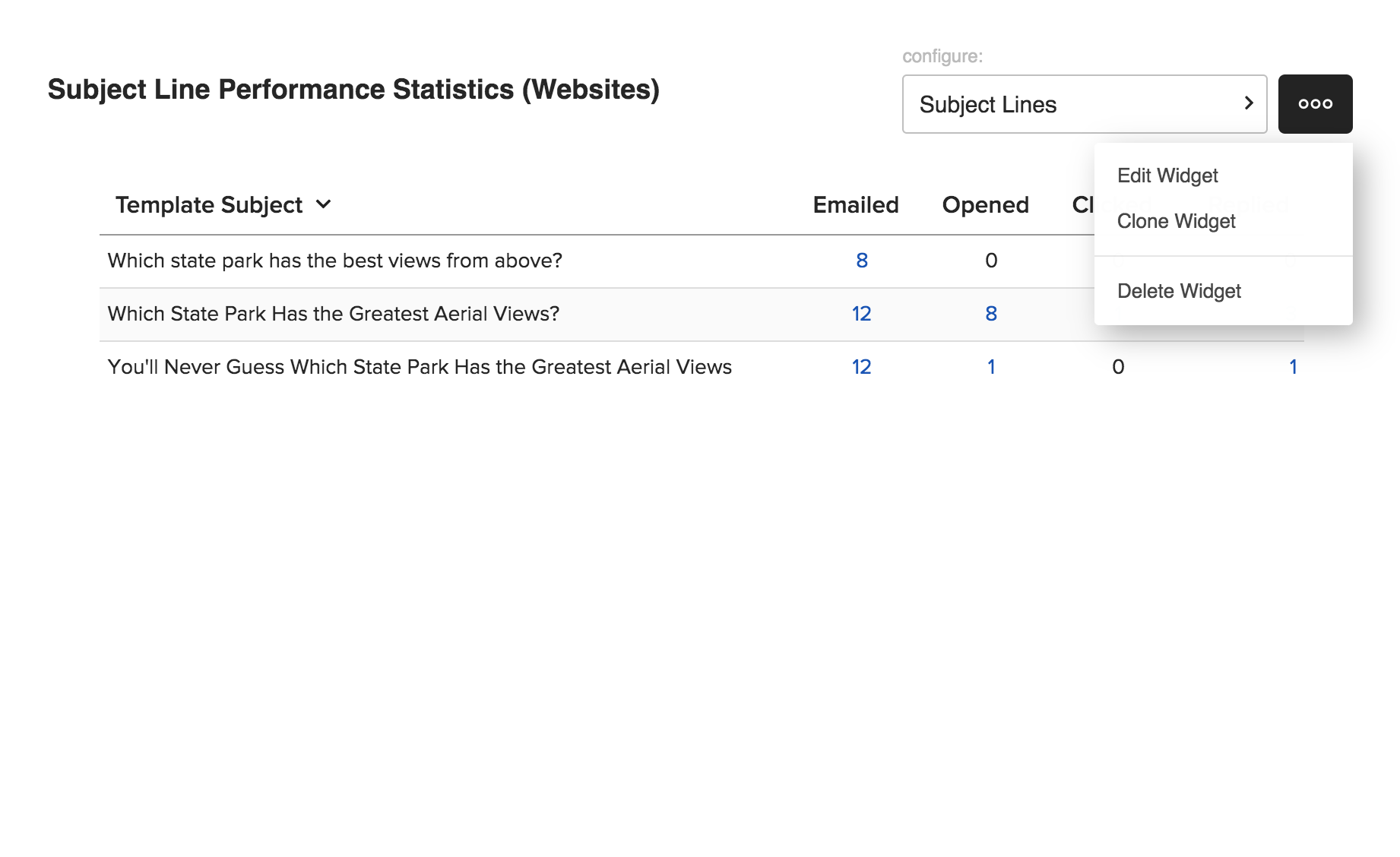Open Emailed count 8 for 'best views from above'

pyautogui.click(x=861, y=261)
